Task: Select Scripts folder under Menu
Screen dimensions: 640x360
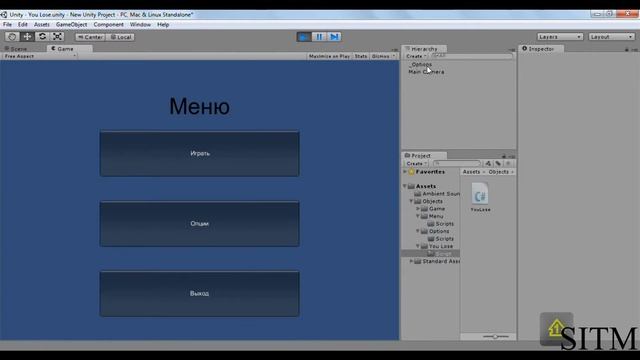Action: [441, 224]
